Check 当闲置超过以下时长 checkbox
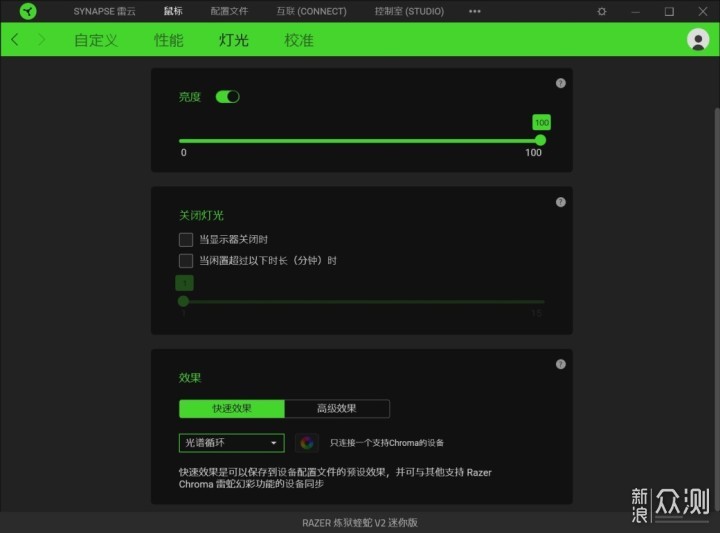This screenshot has width=720, height=533. tap(186, 260)
